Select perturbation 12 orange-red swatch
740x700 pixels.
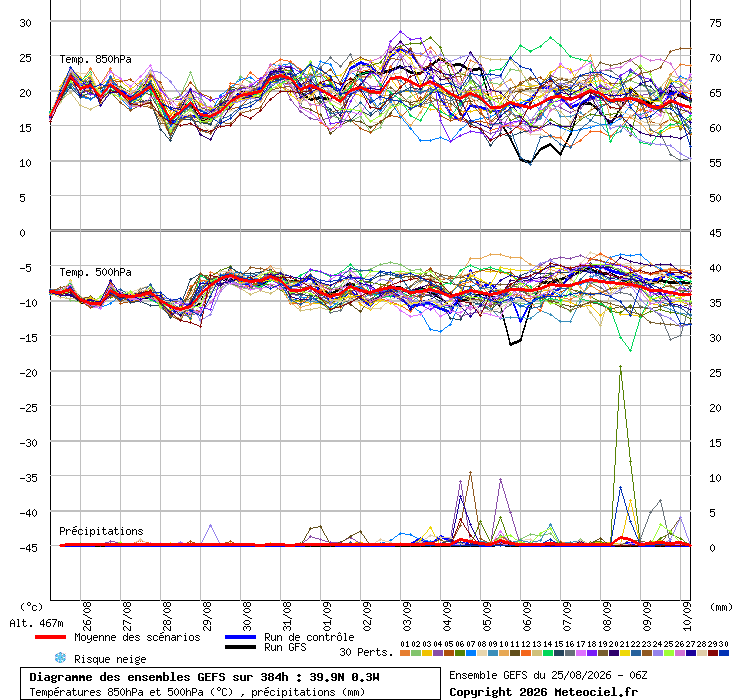tap(526, 653)
